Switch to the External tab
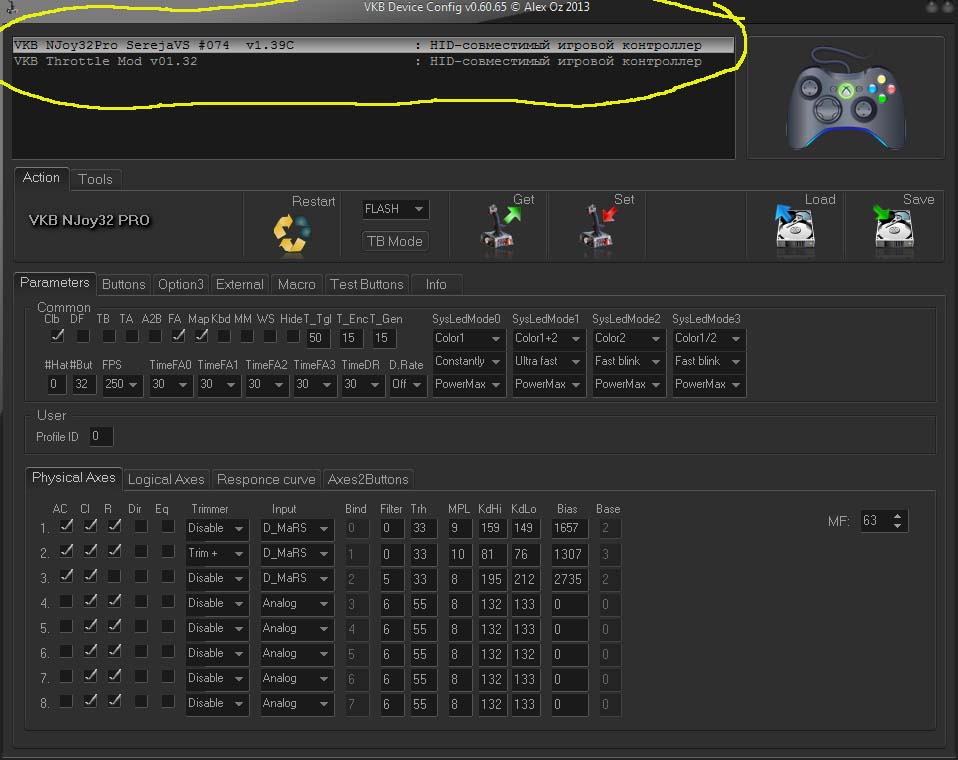Image resolution: width=958 pixels, height=760 pixels. coord(240,284)
